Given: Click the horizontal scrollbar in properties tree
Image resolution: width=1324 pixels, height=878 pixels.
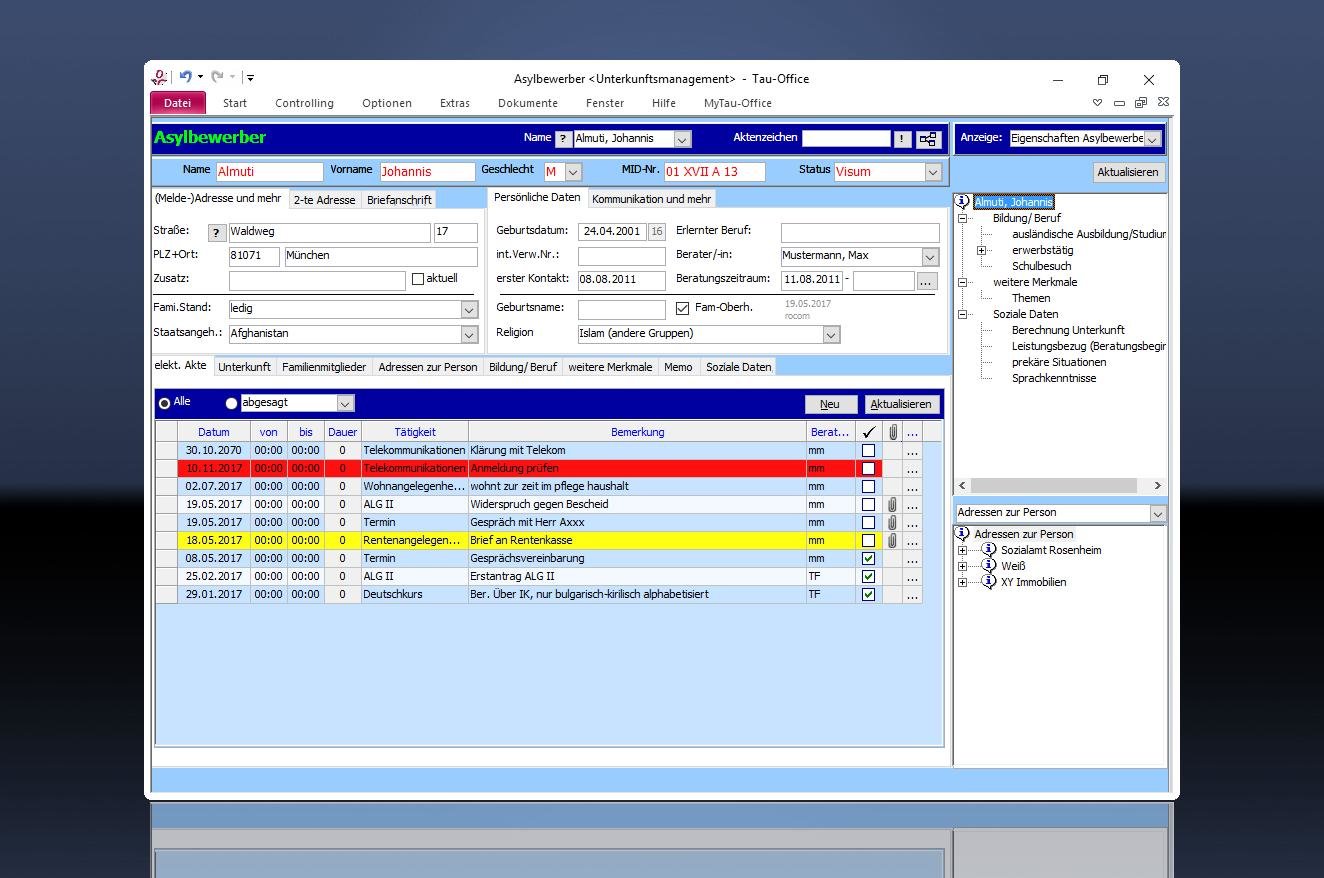Looking at the screenshot, I should [x=1056, y=485].
